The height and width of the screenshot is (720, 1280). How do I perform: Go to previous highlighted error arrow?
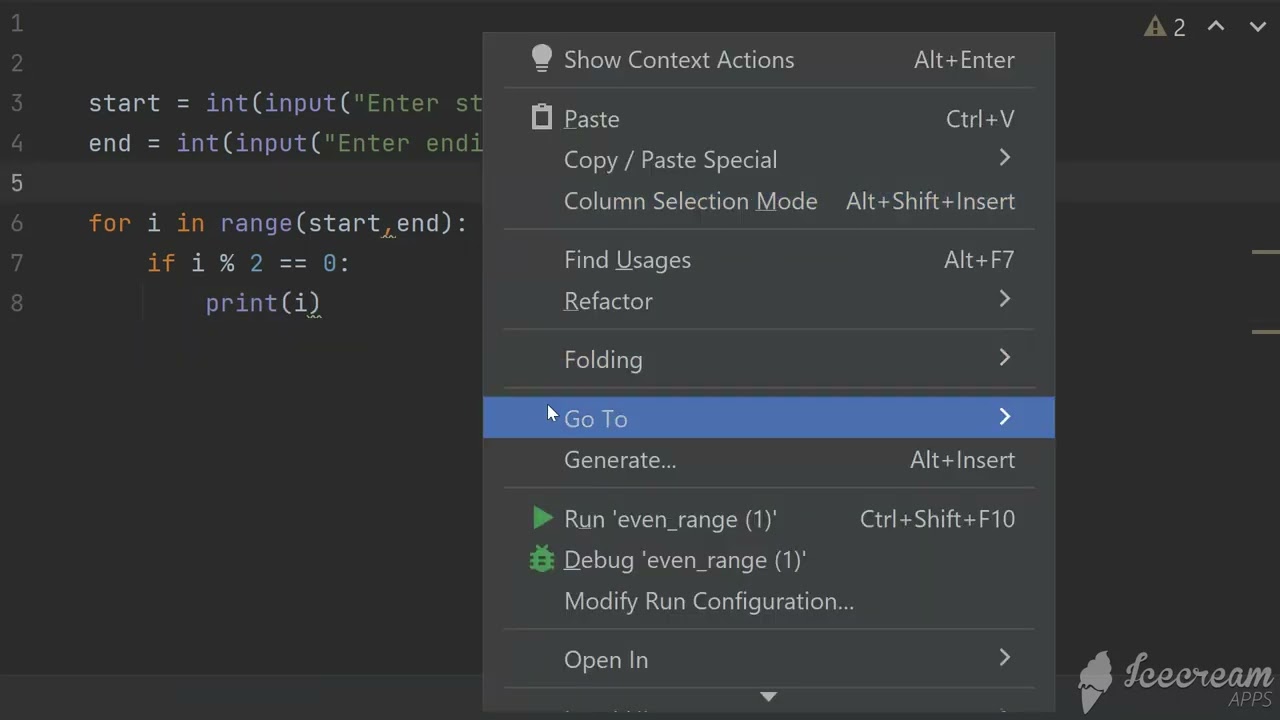tap(1216, 27)
